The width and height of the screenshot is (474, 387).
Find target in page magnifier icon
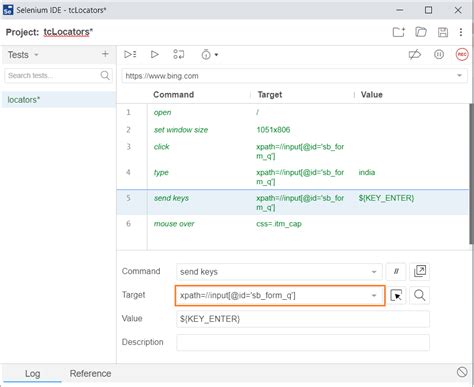click(x=420, y=295)
